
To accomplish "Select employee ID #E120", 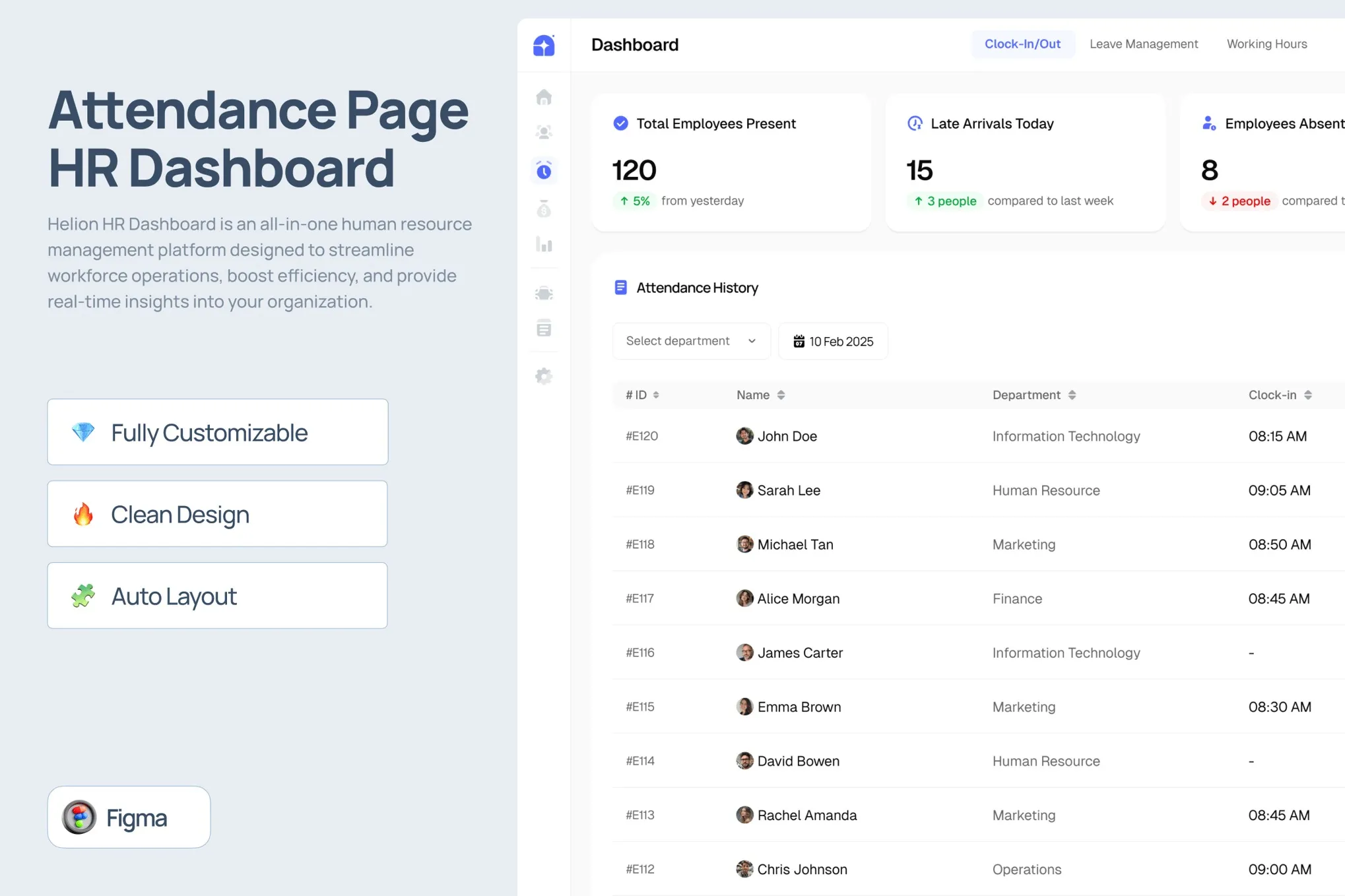I will pyautogui.click(x=641, y=436).
